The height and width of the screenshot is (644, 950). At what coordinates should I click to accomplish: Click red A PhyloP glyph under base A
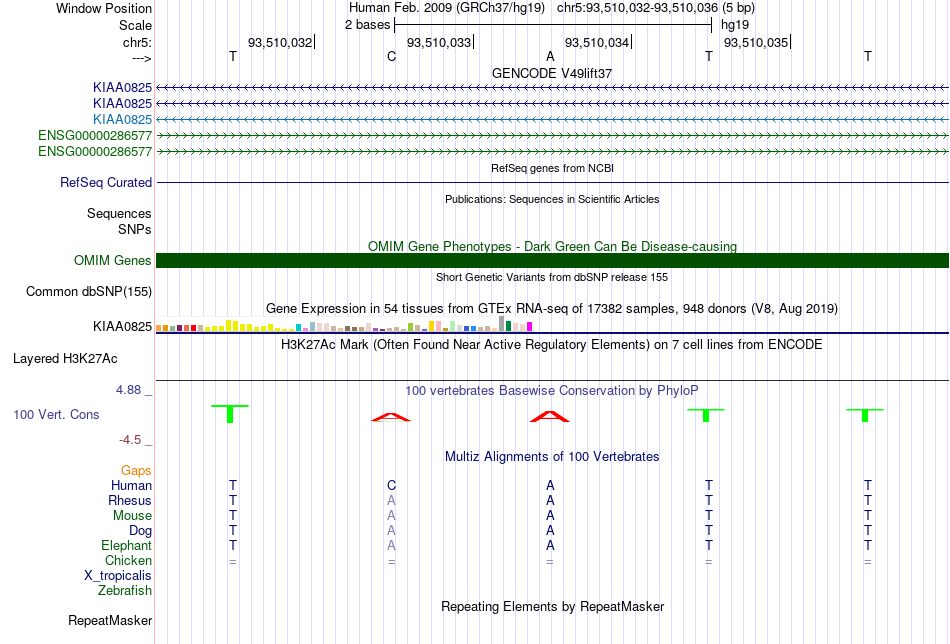point(550,417)
